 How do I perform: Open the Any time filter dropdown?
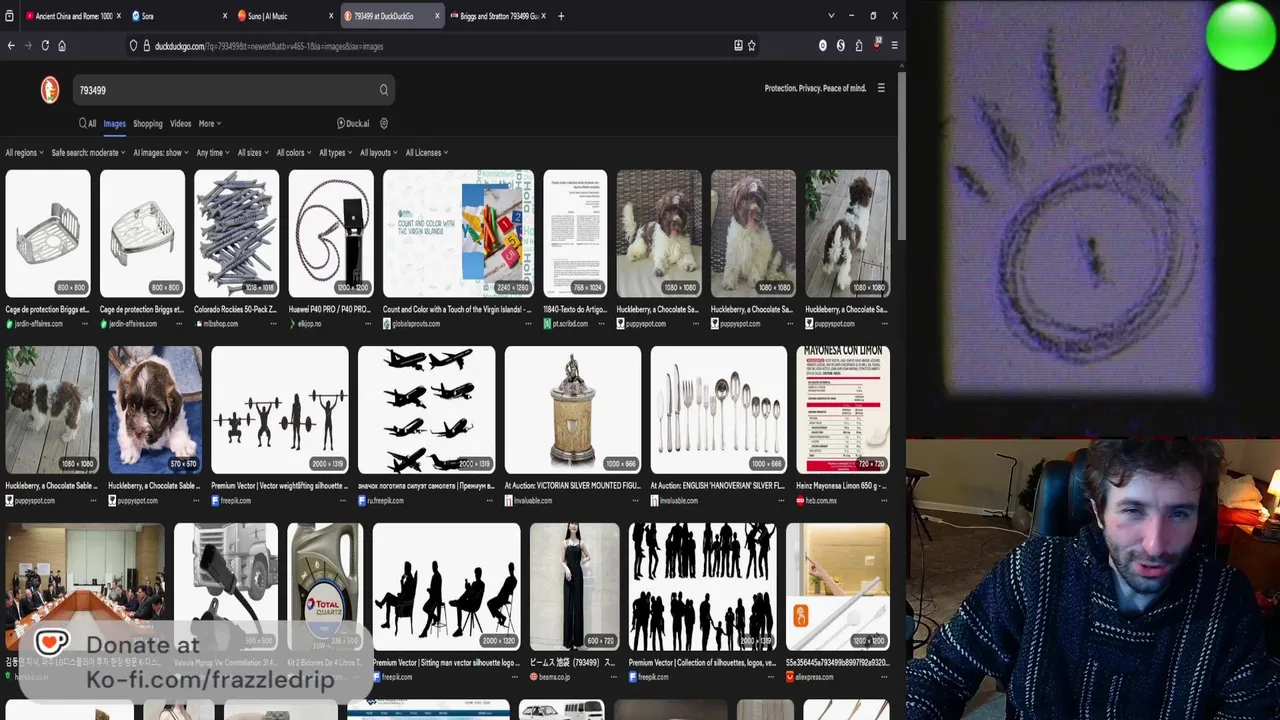[213, 153]
